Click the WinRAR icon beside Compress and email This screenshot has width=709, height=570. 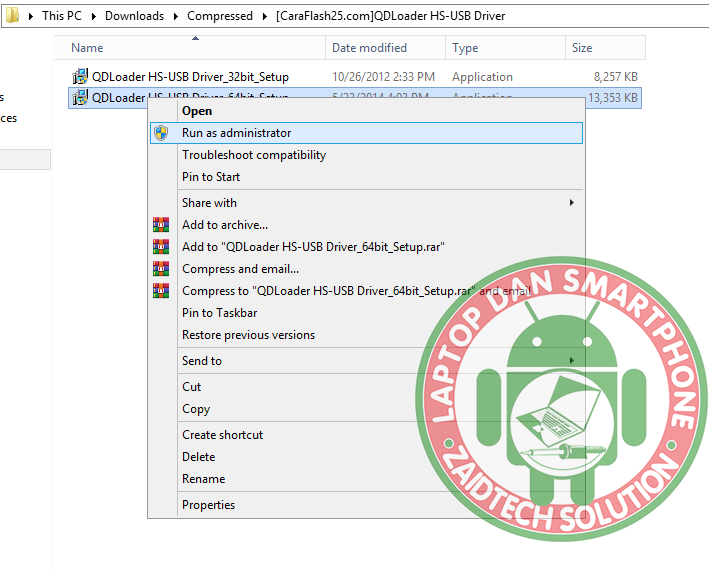pos(161,269)
